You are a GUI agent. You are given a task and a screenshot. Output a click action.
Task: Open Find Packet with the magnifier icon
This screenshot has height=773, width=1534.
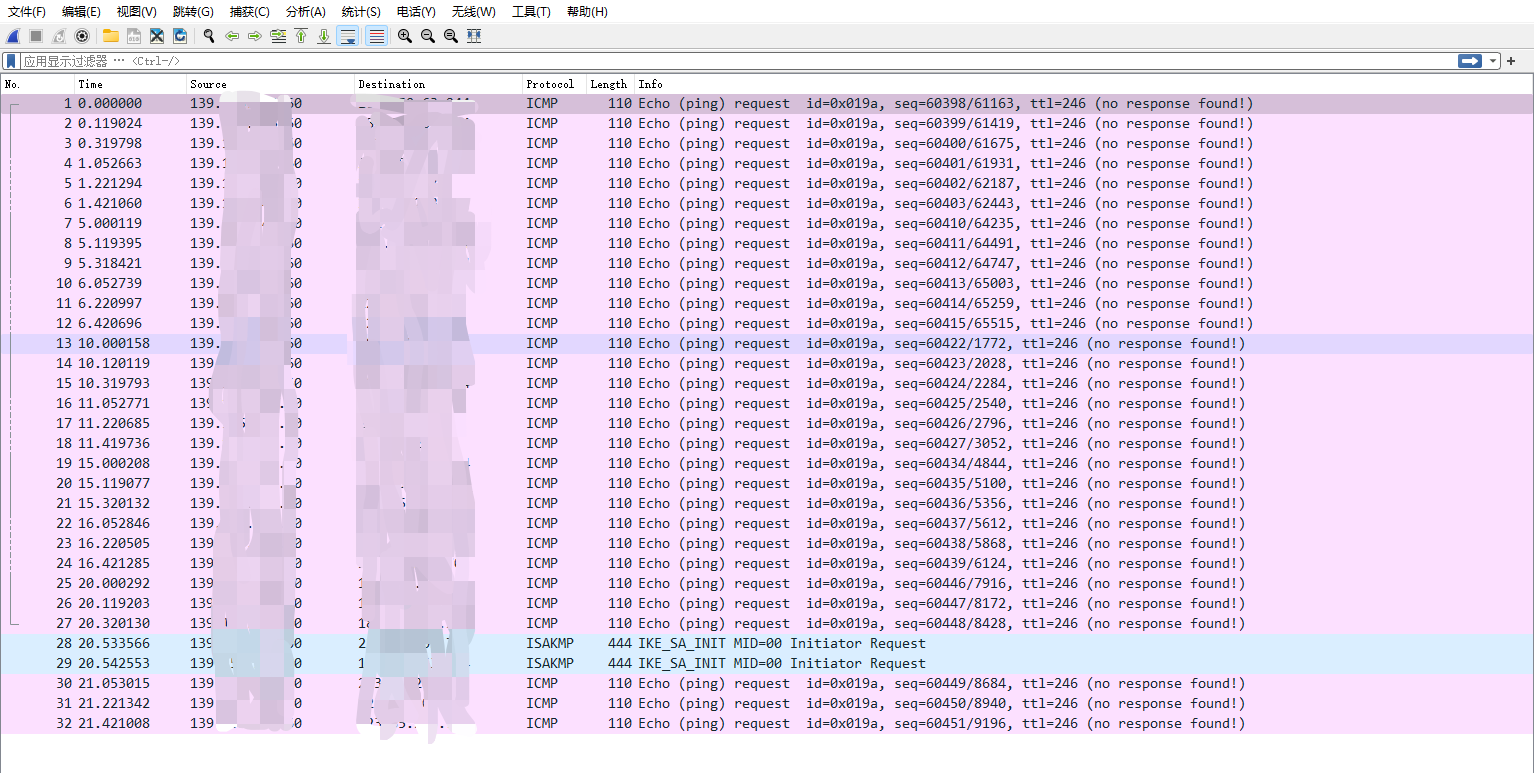209,36
